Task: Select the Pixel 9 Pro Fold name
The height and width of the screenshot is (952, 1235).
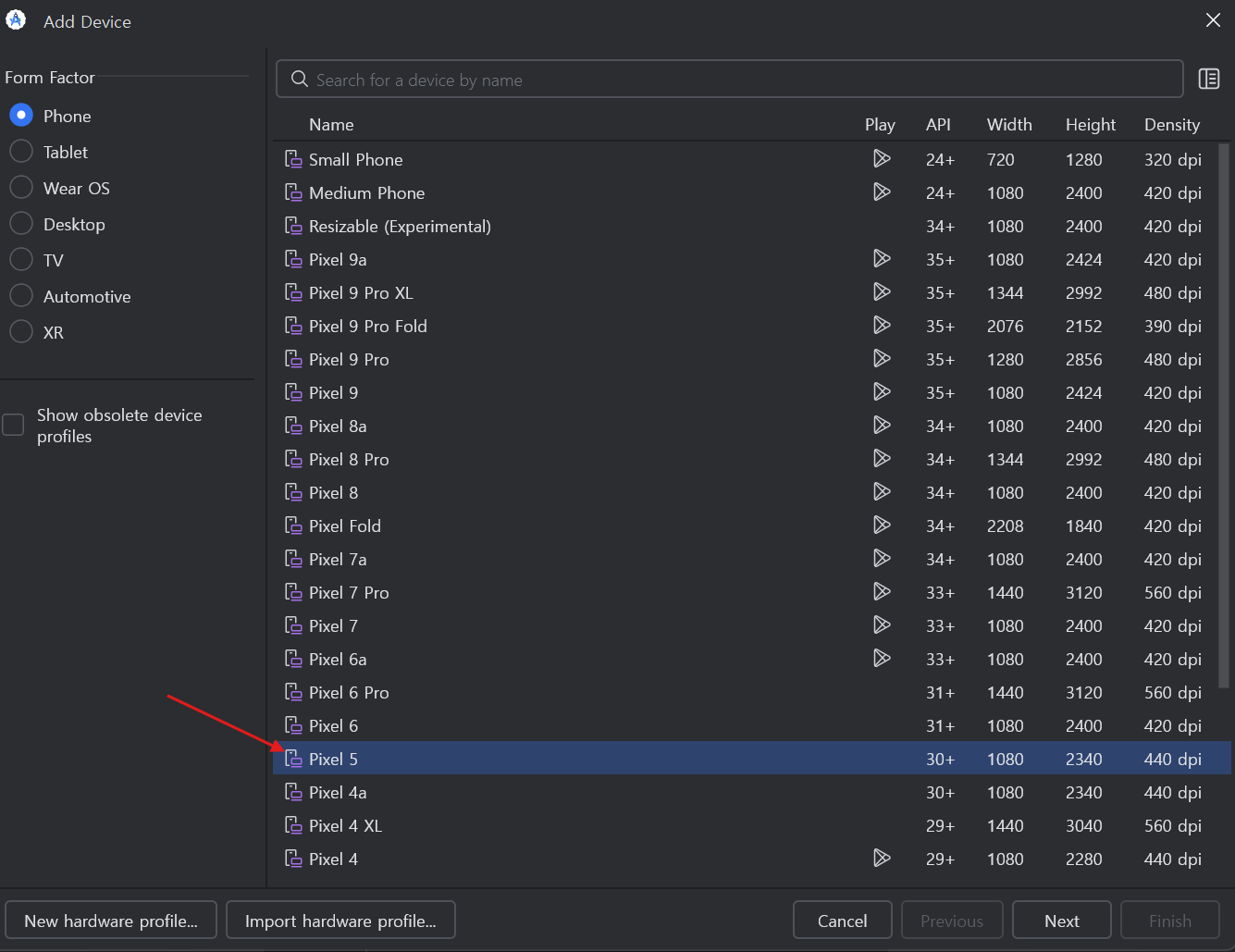Action: coord(368,326)
